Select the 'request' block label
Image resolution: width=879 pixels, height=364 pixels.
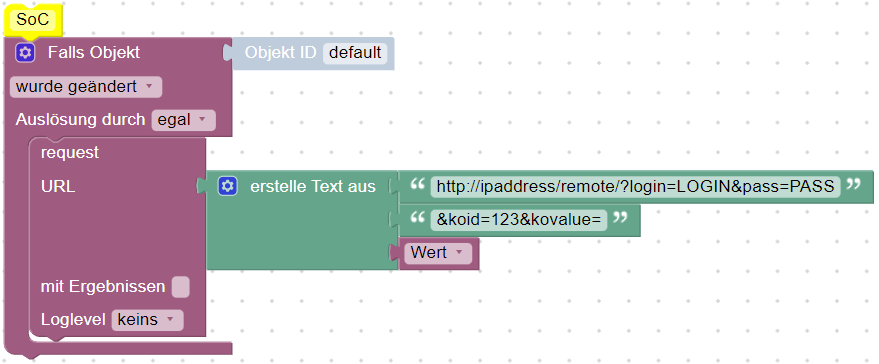[70, 153]
